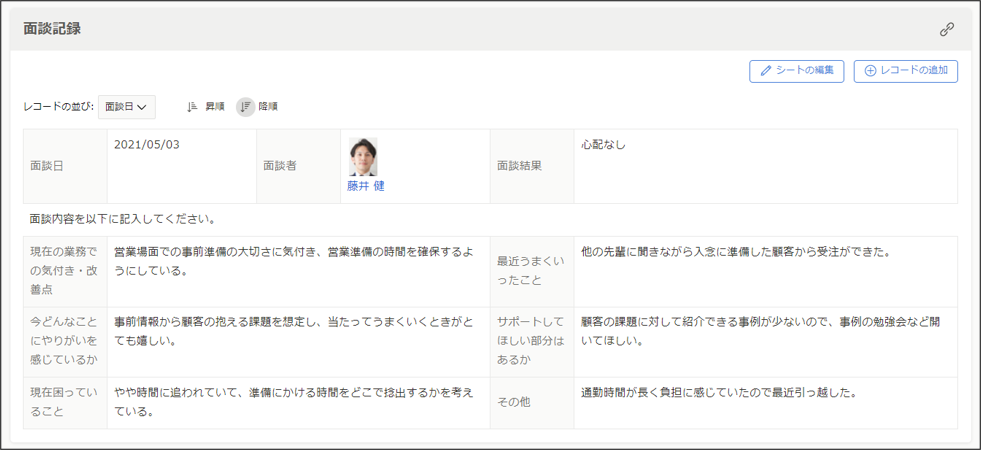This screenshot has width=981, height=450.
Task: Click the text starting 通勤時間が長く
Action: pyautogui.click(x=719, y=393)
